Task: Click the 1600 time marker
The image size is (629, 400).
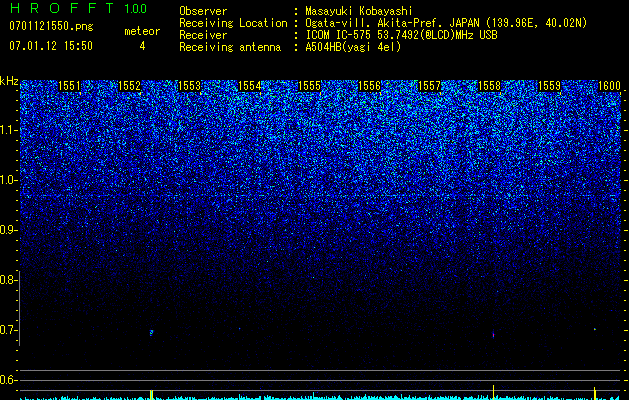Action: tap(609, 86)
